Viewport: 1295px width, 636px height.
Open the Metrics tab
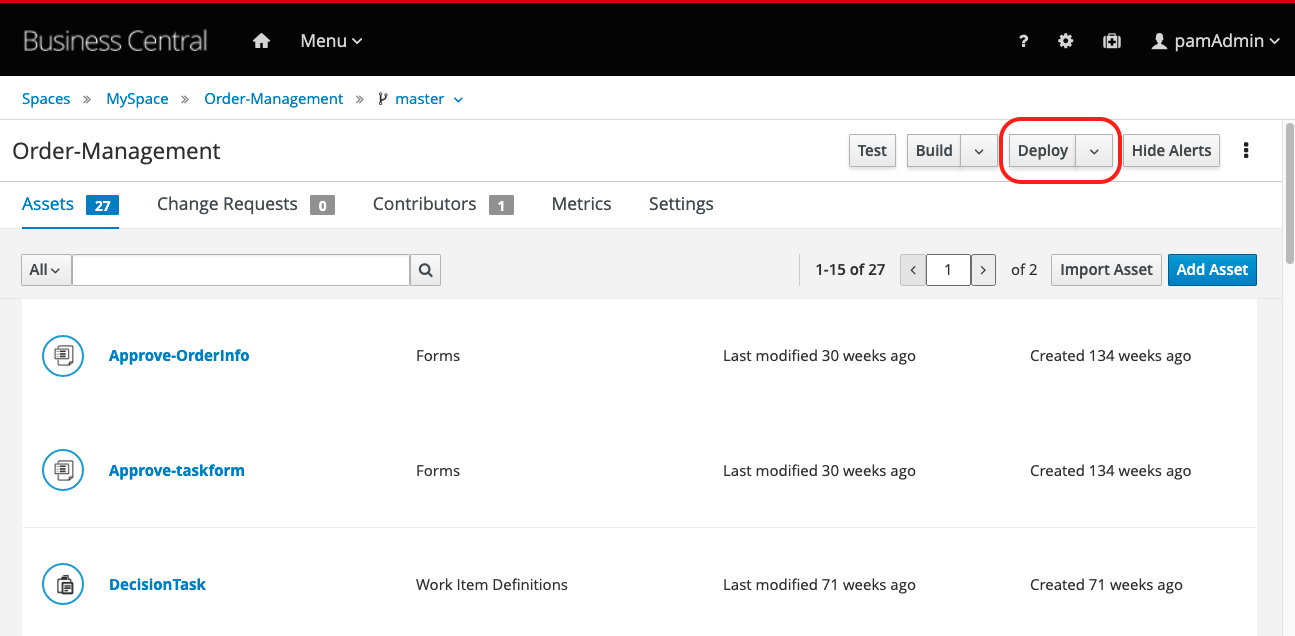pyautogui.click(x=581, y=204)
